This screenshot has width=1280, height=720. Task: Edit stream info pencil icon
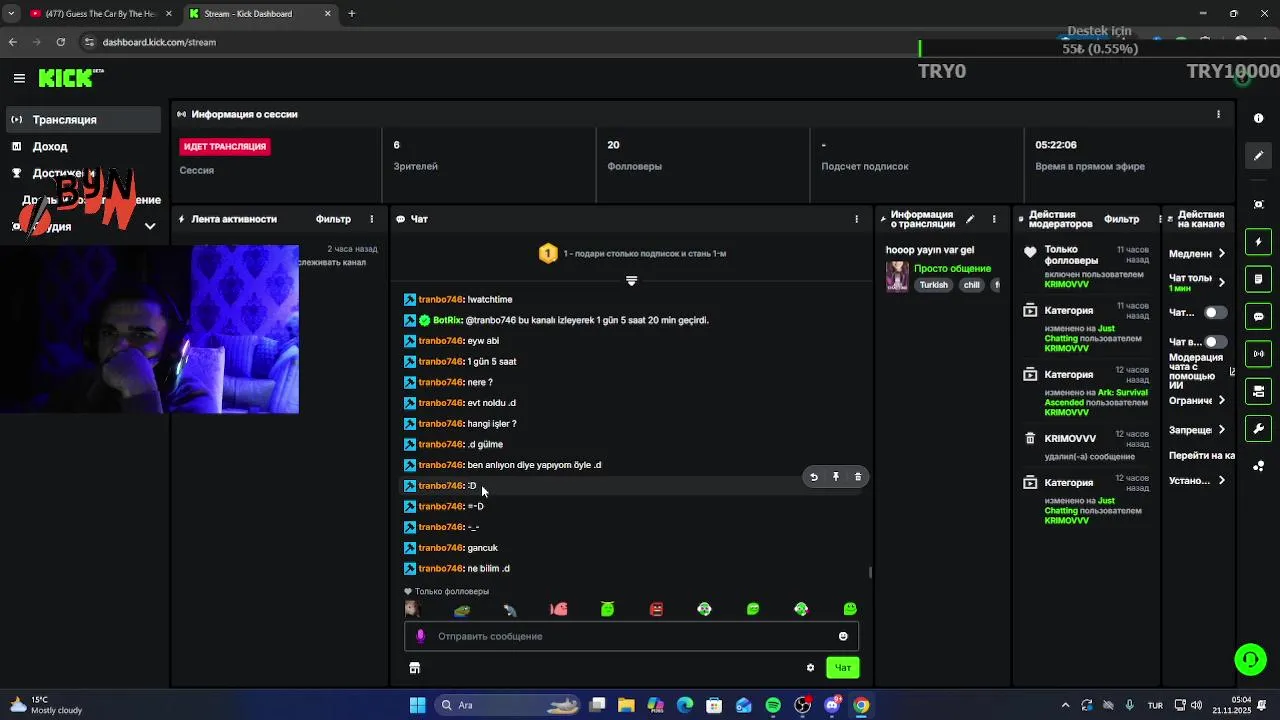tap(970, 219)
